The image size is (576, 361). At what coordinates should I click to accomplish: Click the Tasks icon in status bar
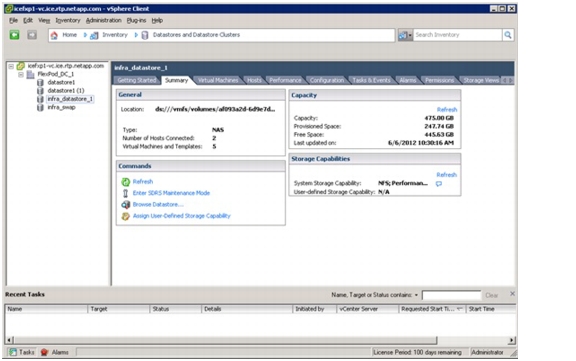click(13, 352)
